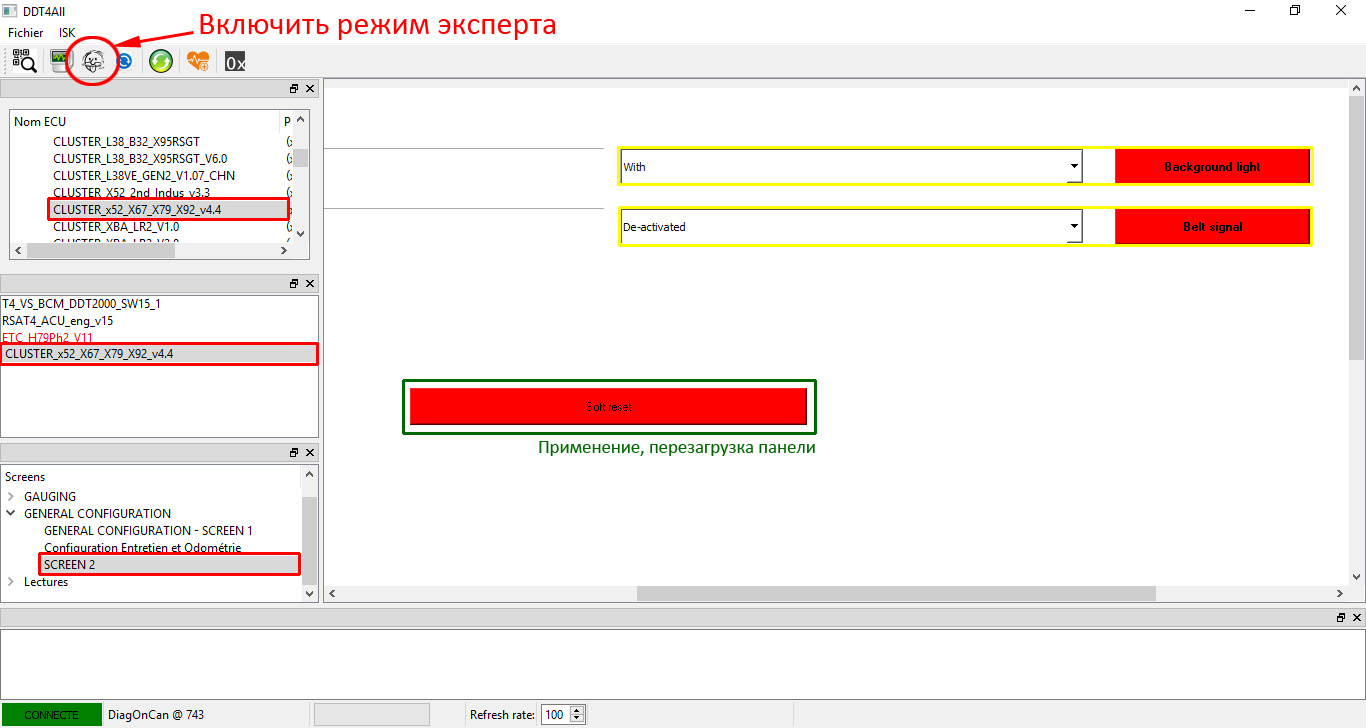Expand the Lectures tree node
The width and height of the screenshot is (1366, 728).
point(11,582)
